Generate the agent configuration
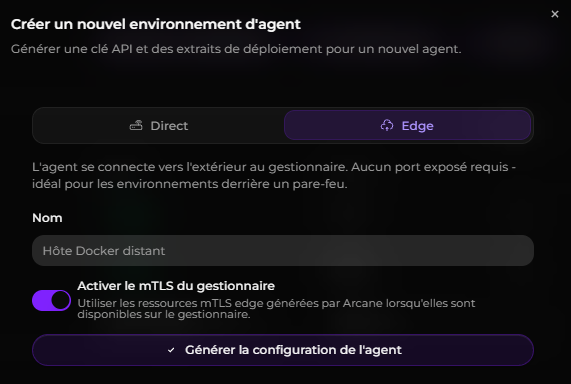This screenshot has width=571, height=384. click(x=283, y=350)
